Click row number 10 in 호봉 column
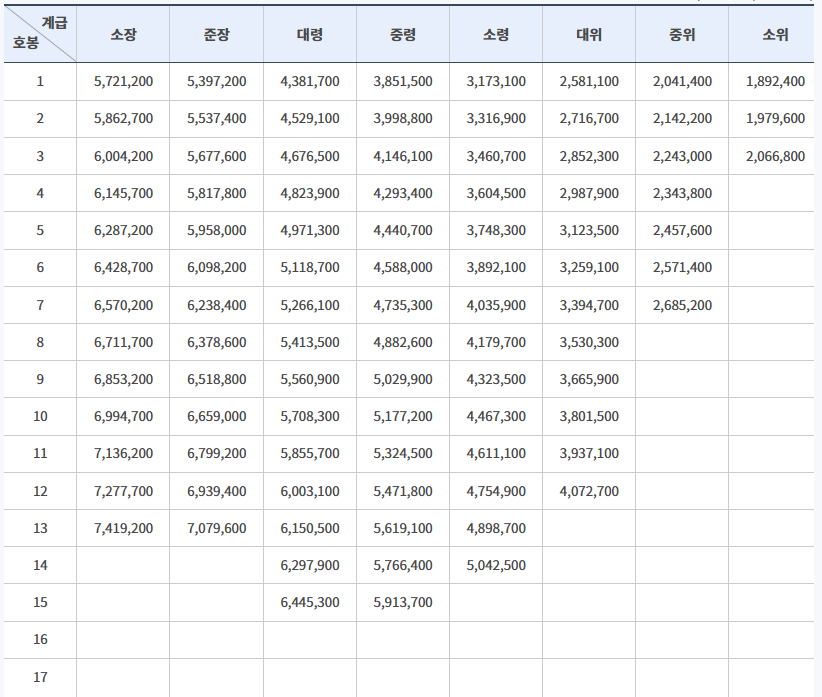The width and height of the screenshot is (822, 697). [x=40, y=417]
